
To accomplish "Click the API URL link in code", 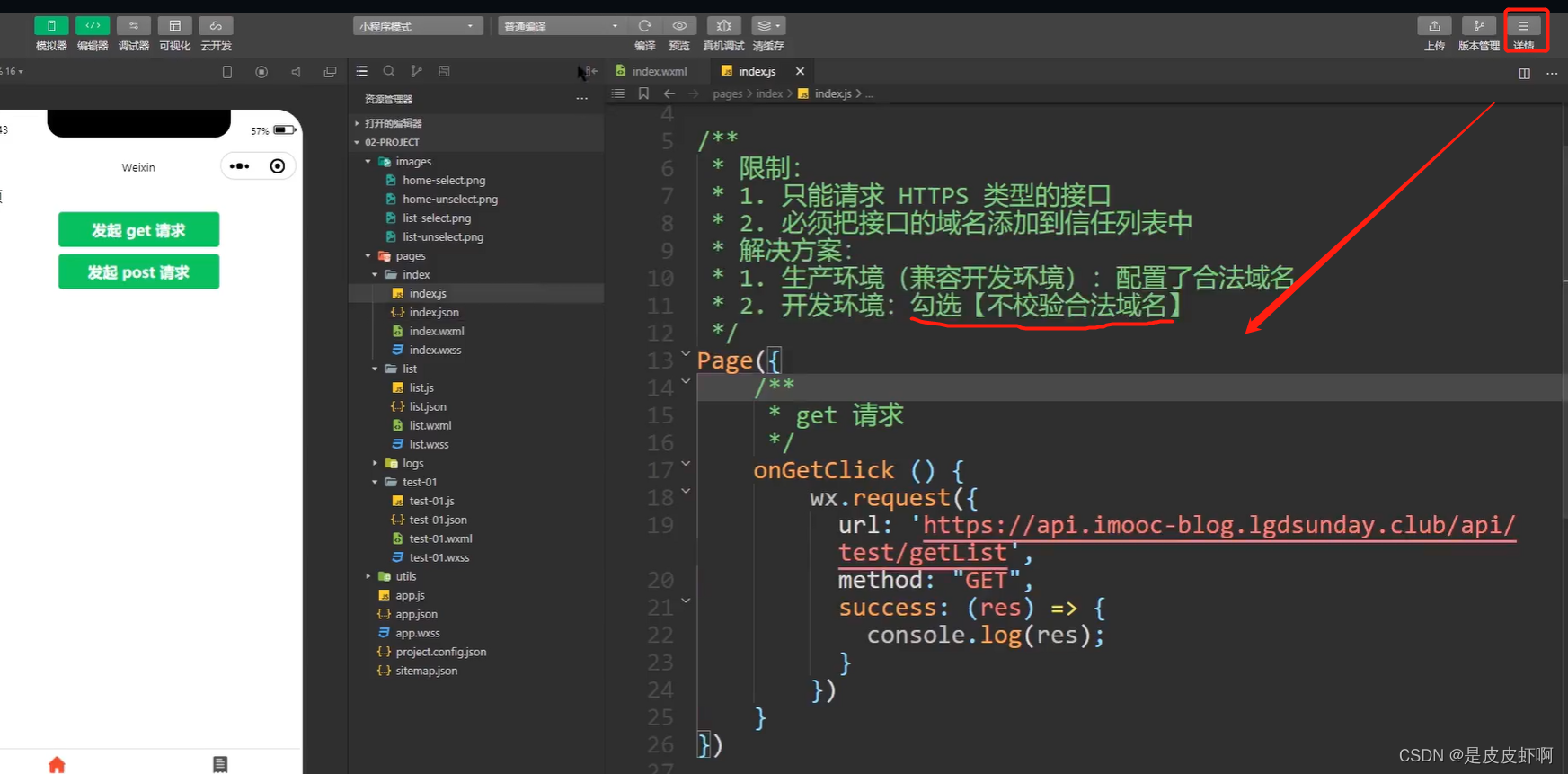I will coord(1218,525).
